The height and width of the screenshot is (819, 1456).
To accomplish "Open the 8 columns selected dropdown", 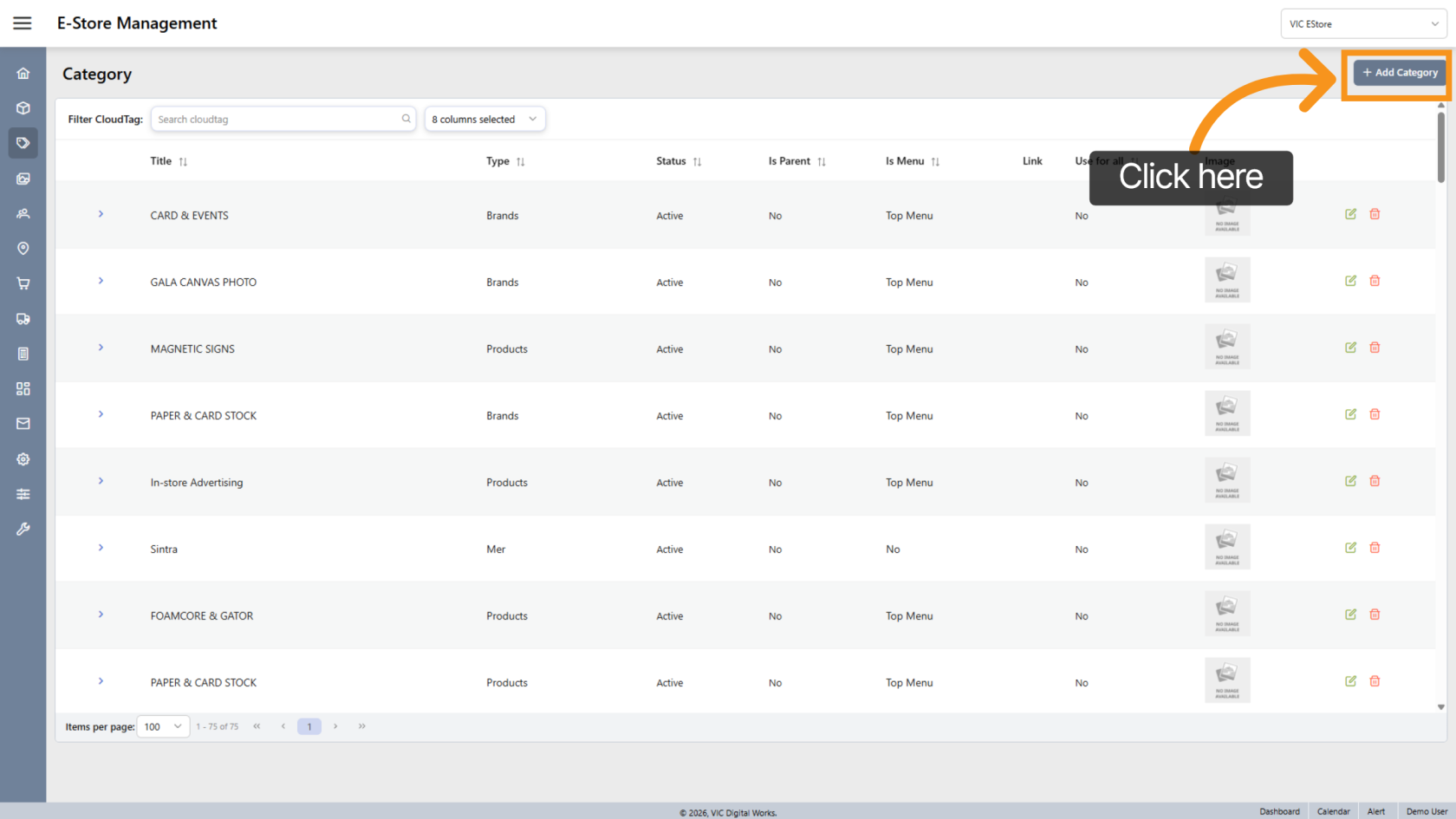I will pyautogui.click(x=484, y=119).
